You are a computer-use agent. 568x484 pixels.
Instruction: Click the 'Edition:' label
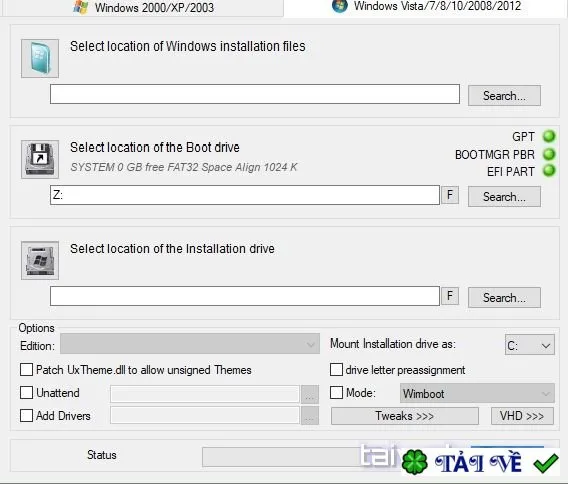37,346
